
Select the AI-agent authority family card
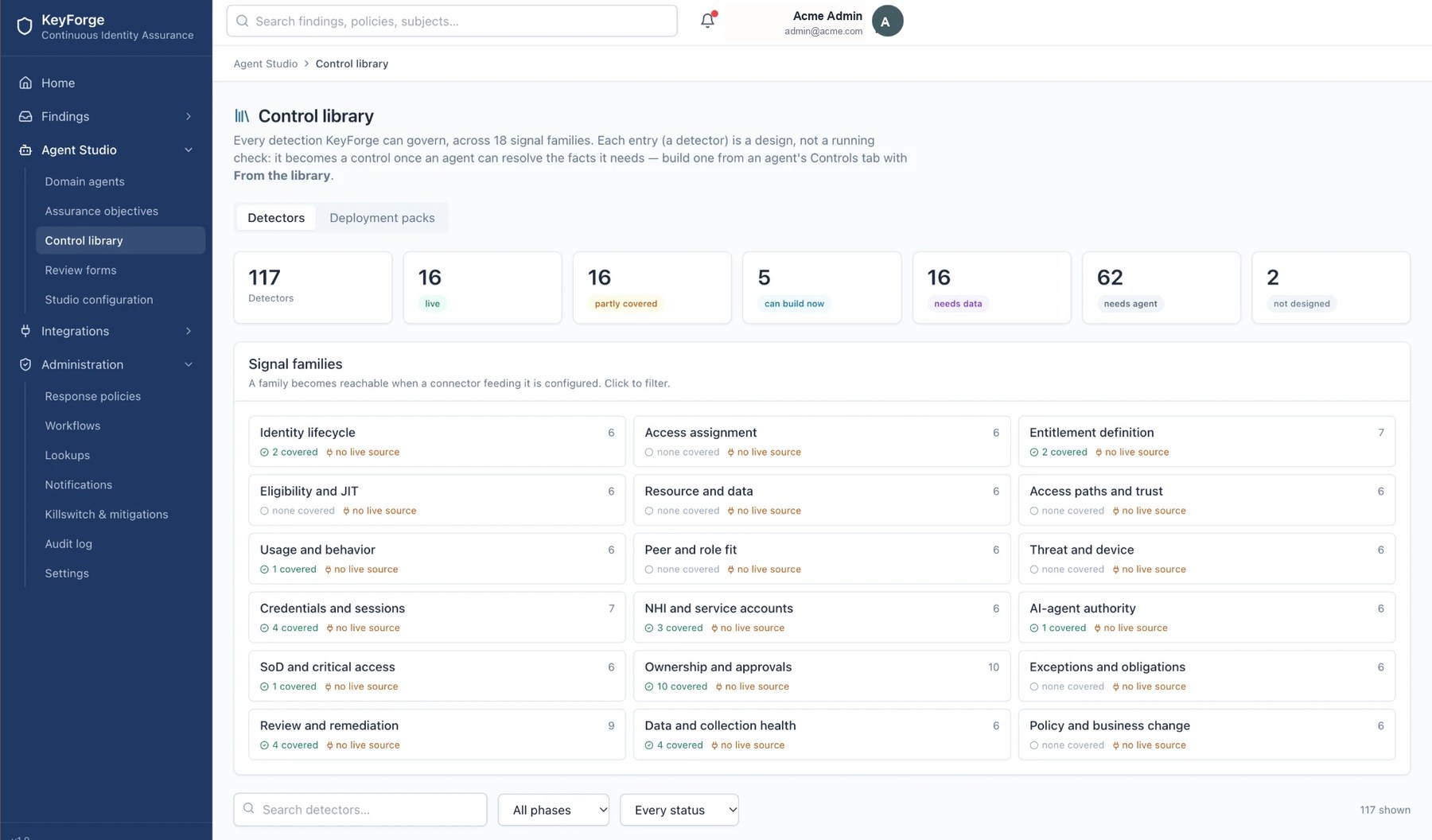pos(1207,617)
